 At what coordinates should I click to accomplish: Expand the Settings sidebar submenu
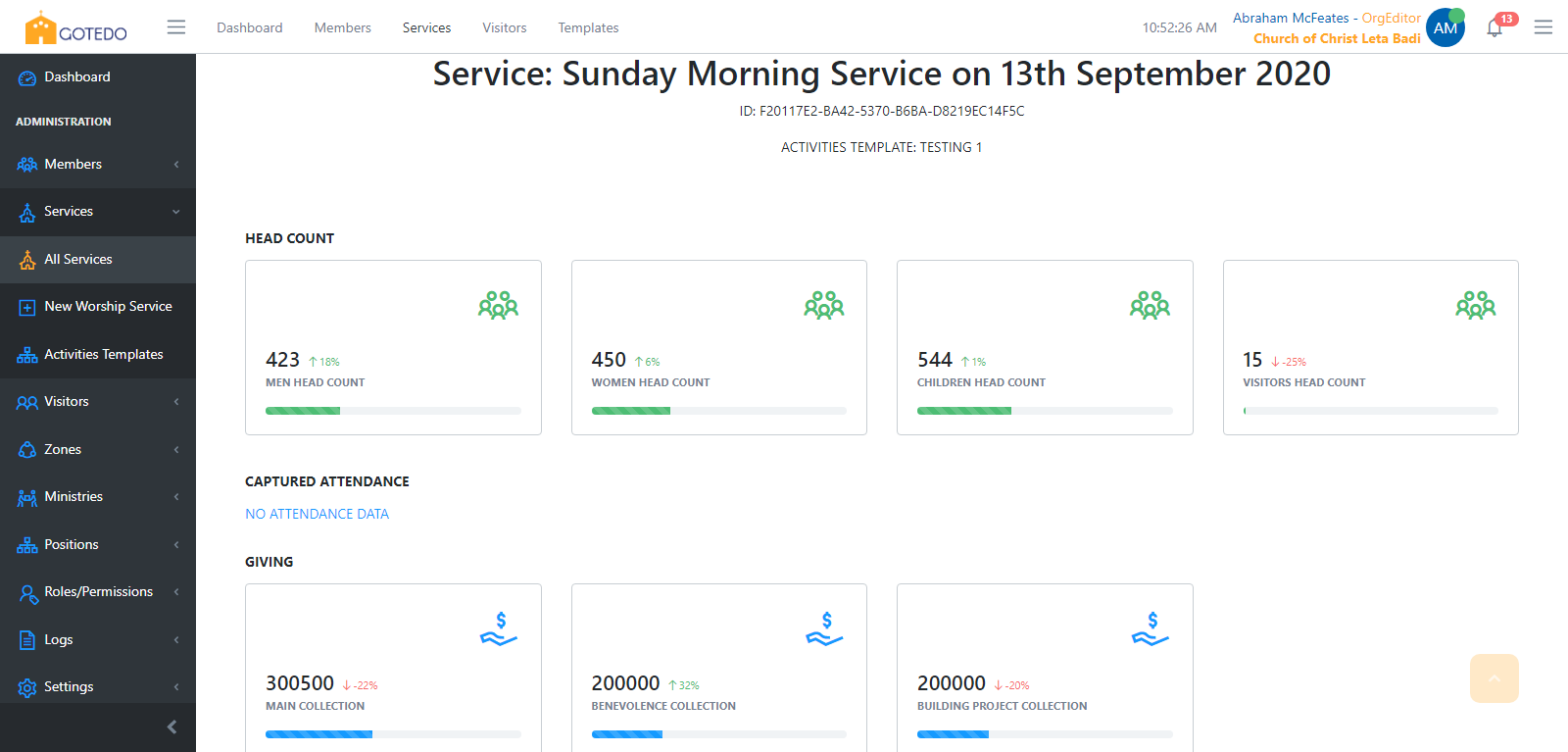pos(98,687)
